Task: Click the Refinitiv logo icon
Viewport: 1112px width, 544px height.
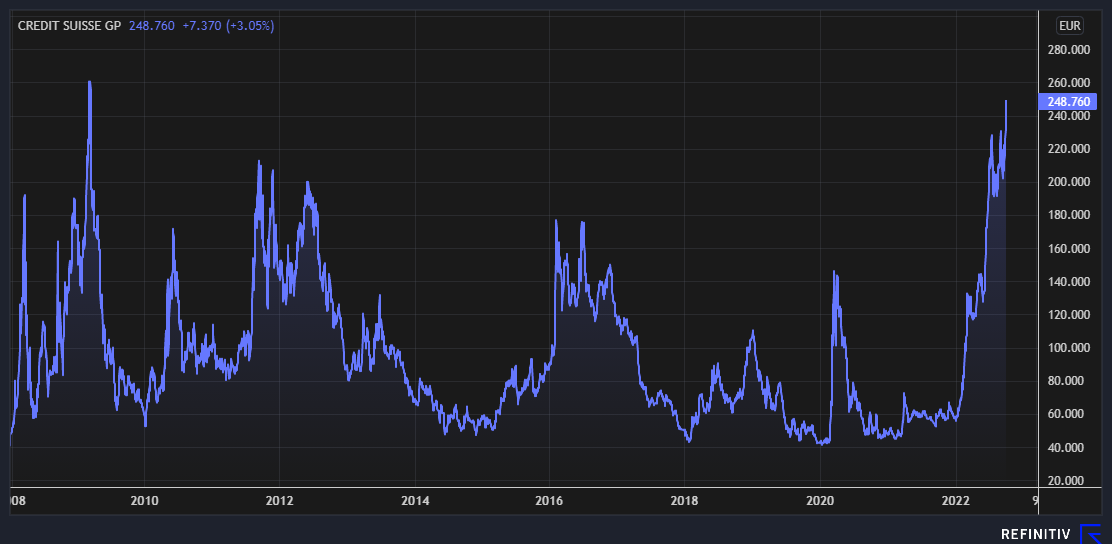Action: click(1089, 533)
